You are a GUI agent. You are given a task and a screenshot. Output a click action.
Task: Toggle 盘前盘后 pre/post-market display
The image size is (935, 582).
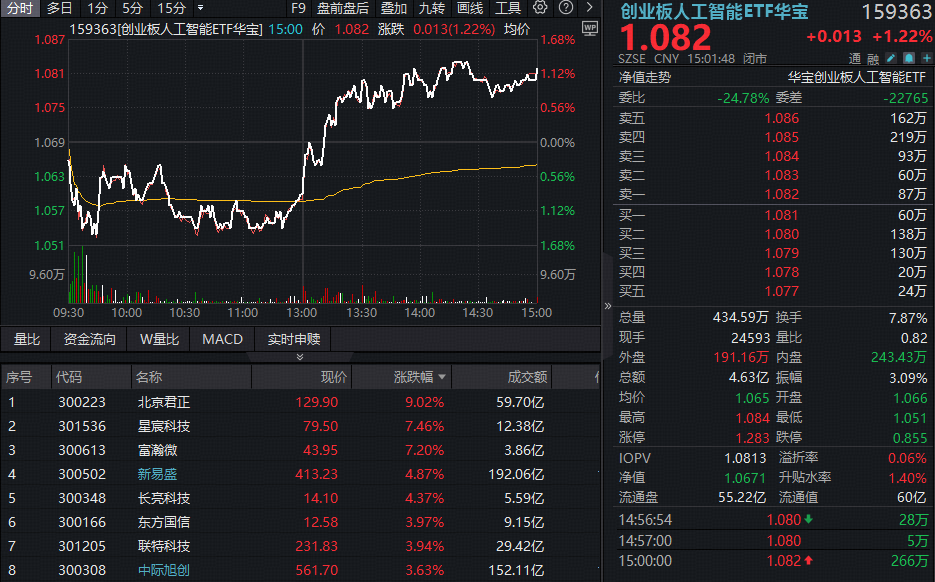coord(339,9)
